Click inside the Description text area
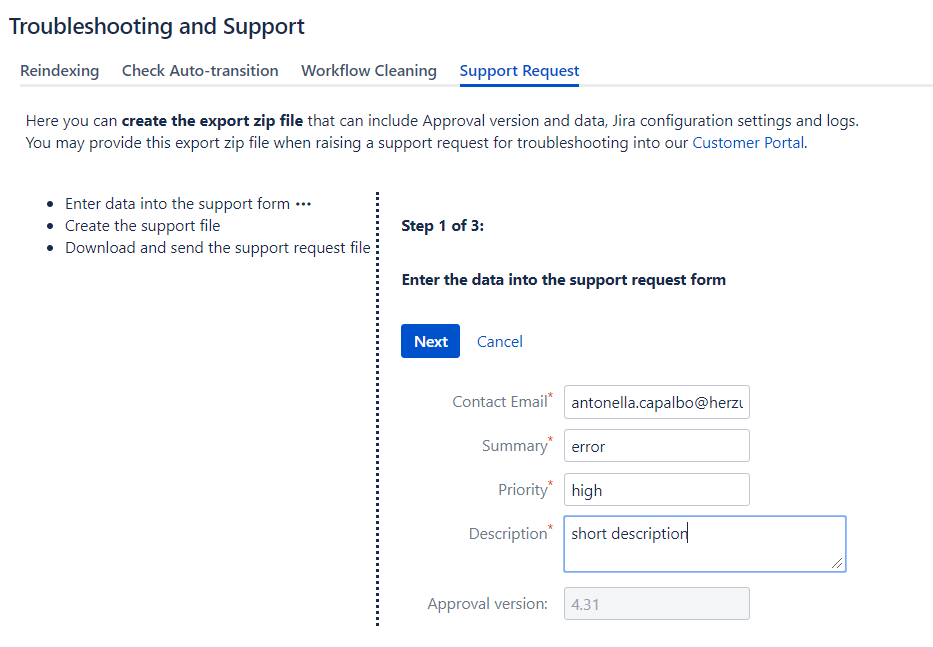Screen dimensions: 933x647 tap(704, 544)
